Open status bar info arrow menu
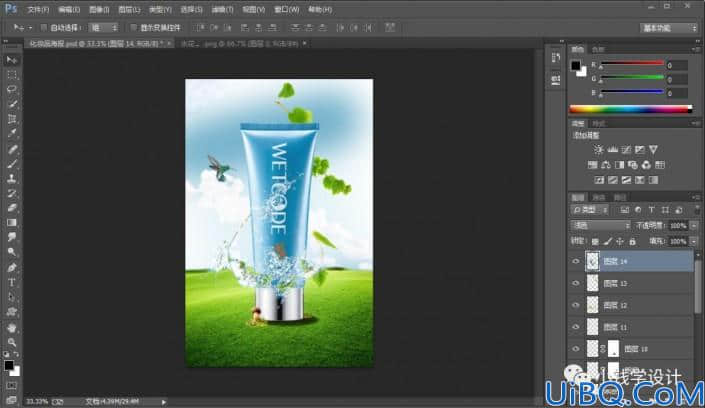 (x=164, y=402)
